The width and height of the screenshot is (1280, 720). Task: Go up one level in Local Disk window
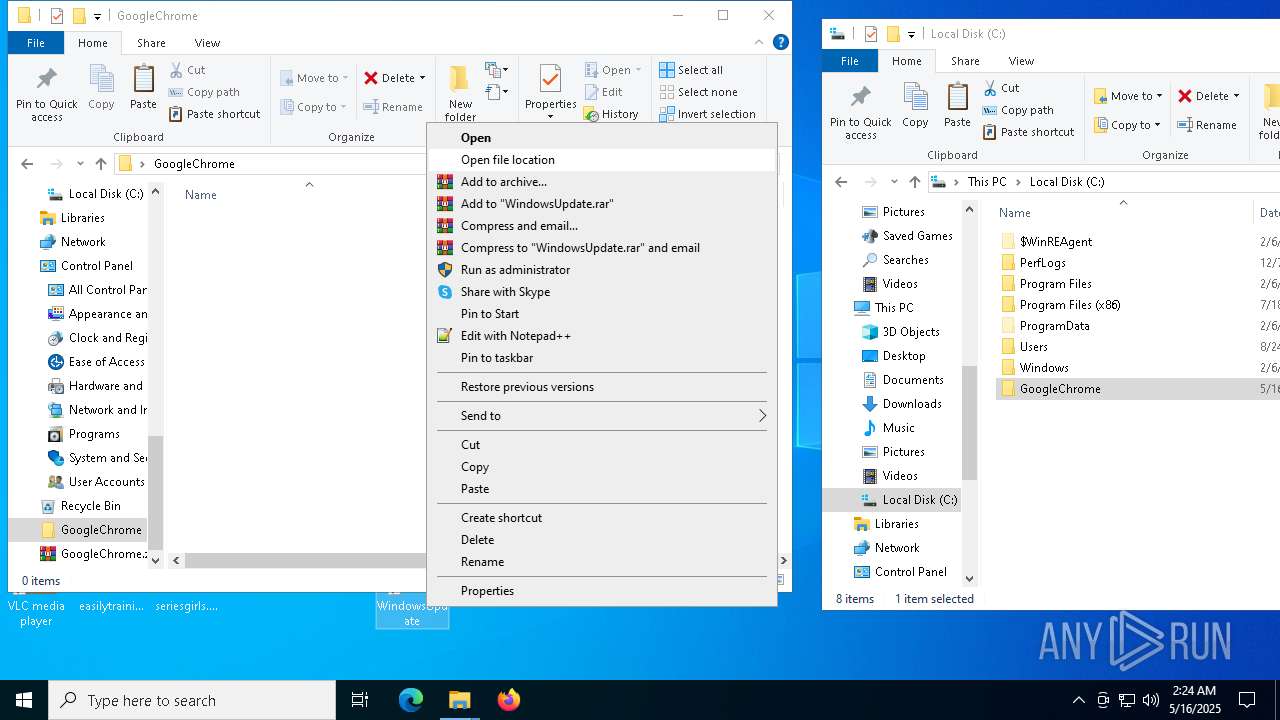point(915,182)
